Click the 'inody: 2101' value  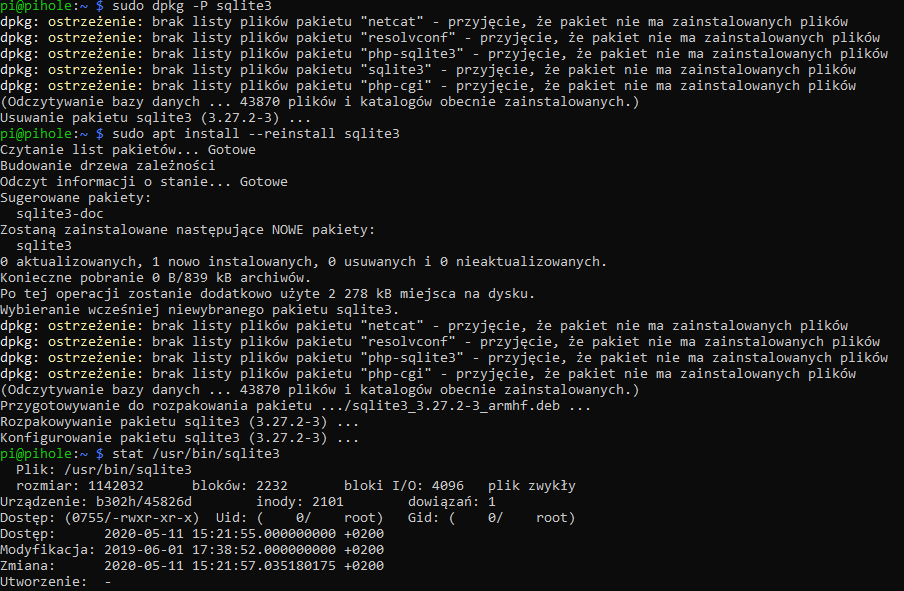pyautogui.click(x=300, y=502)
